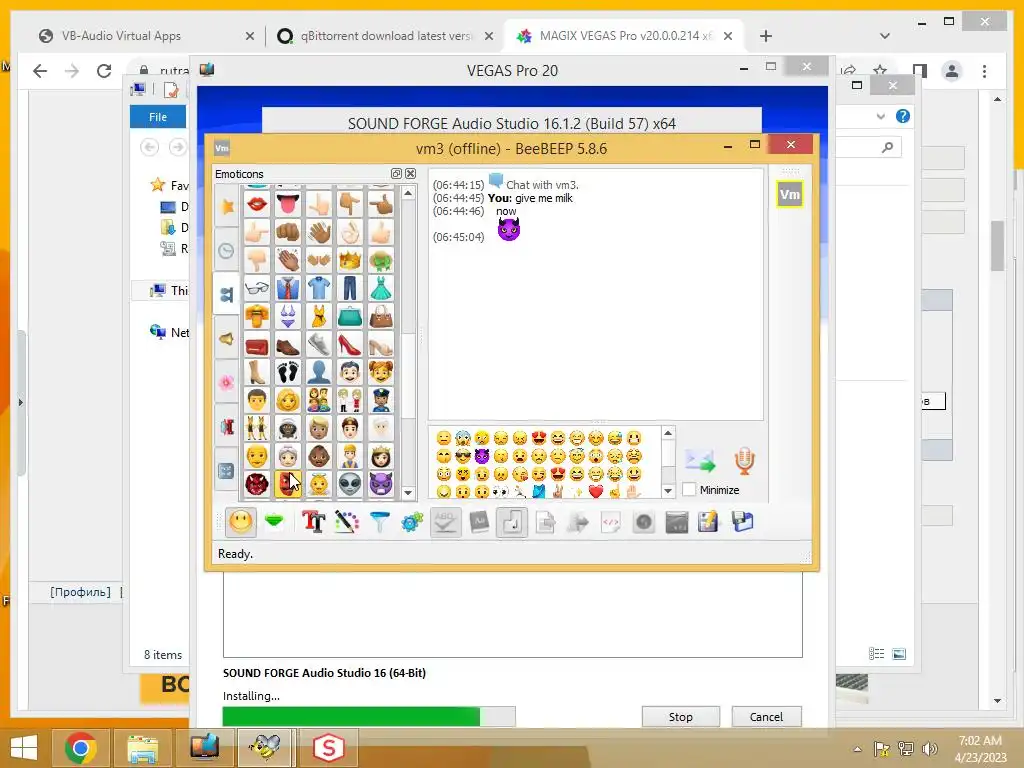Open the bell emoticon category tab
This screenshot has height=768, width=1024.
coord(227,339)
